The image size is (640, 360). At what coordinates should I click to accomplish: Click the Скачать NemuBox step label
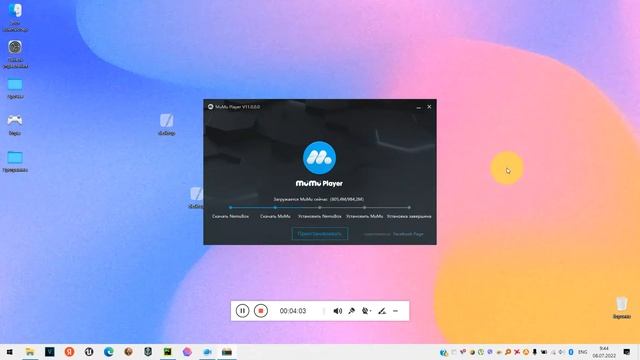[x=231, y=216]
